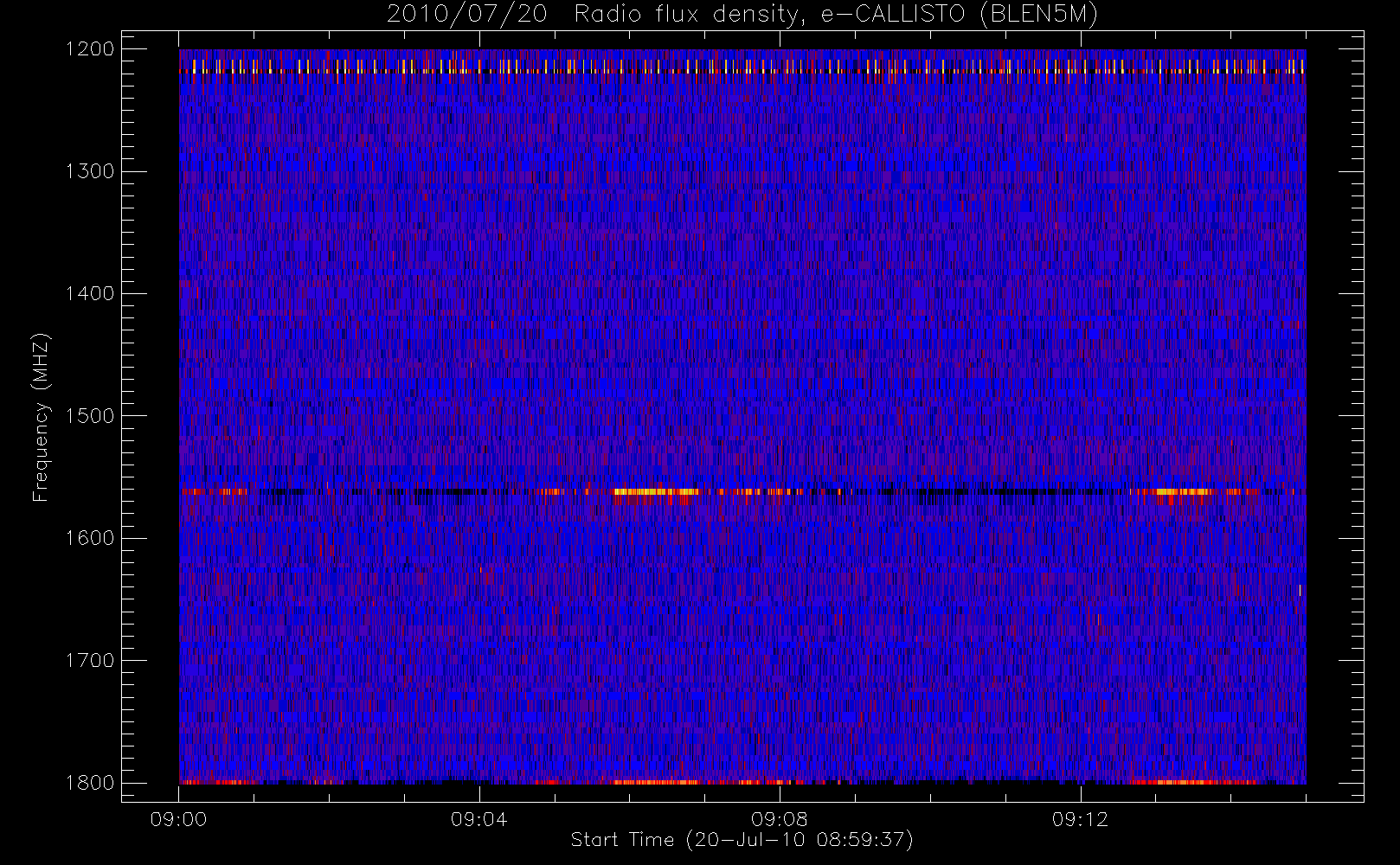
Task: Click the yellow emission burst near 09:13 at 1560 MHz
Action: [x=1182, y=491]
